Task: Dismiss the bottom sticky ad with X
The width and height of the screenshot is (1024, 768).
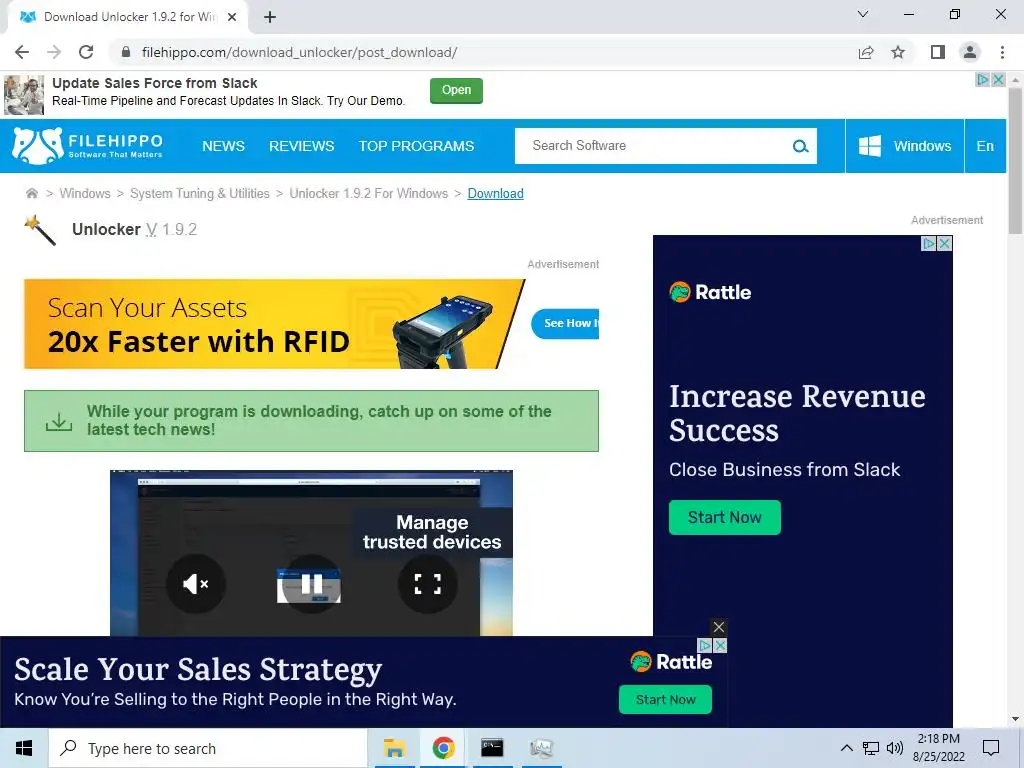Action: click(719, 627)
